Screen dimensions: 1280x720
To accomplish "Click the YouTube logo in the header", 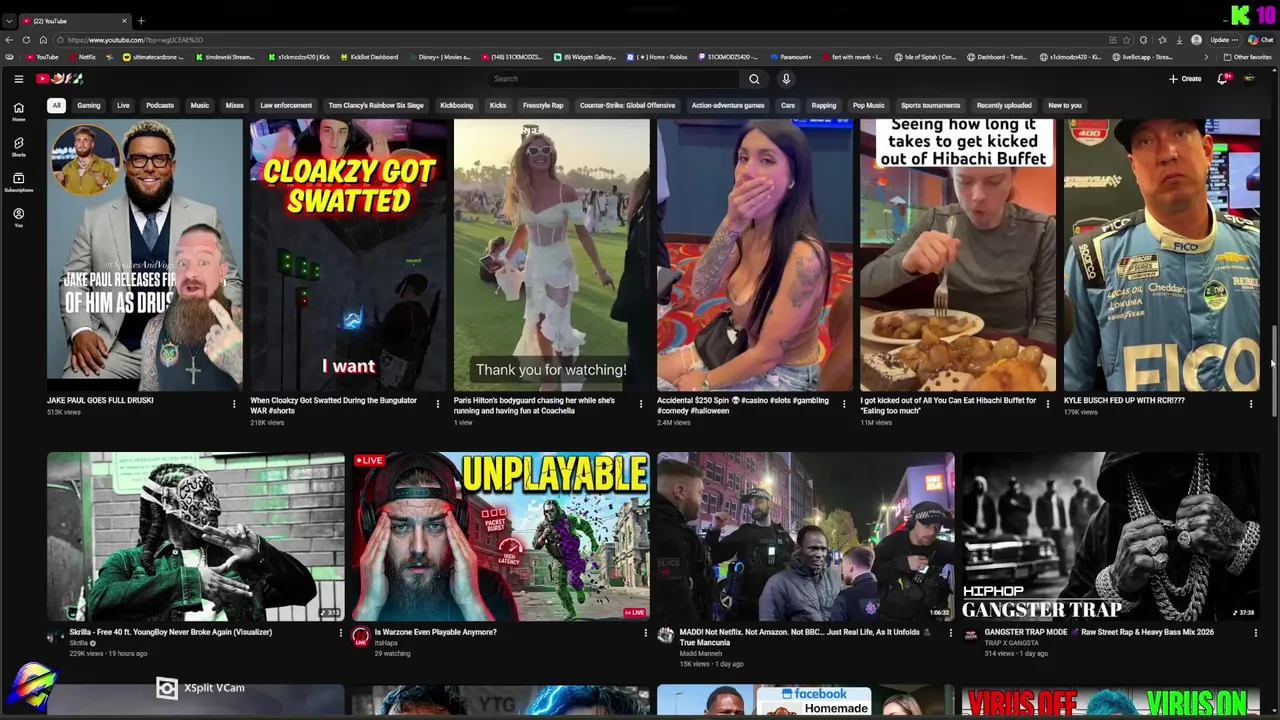I will [x=60, y=79].
